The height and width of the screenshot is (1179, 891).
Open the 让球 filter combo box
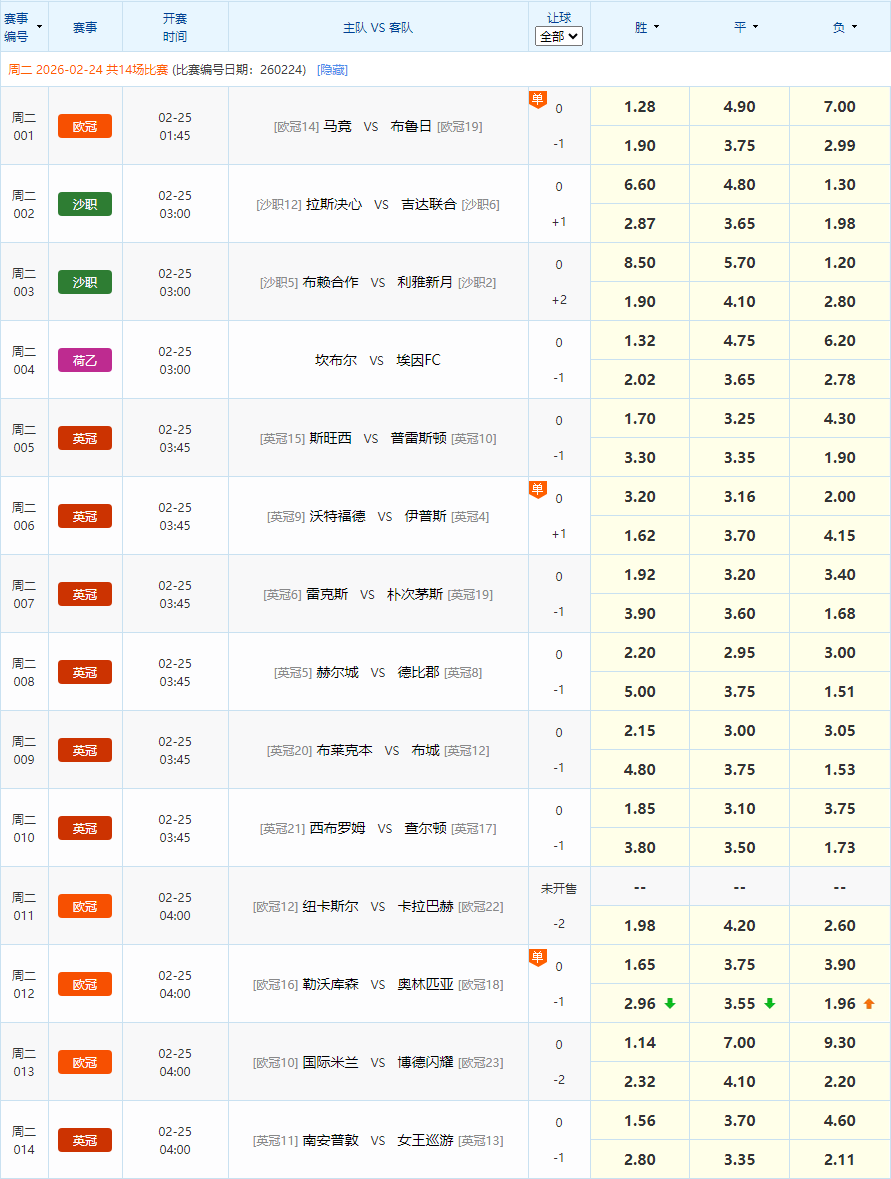(558, 35)
